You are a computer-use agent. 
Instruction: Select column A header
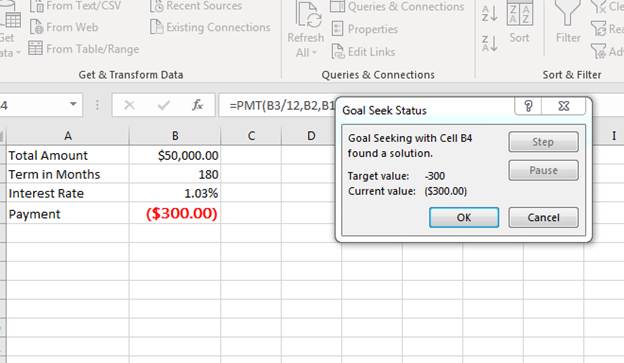(68, 136)
